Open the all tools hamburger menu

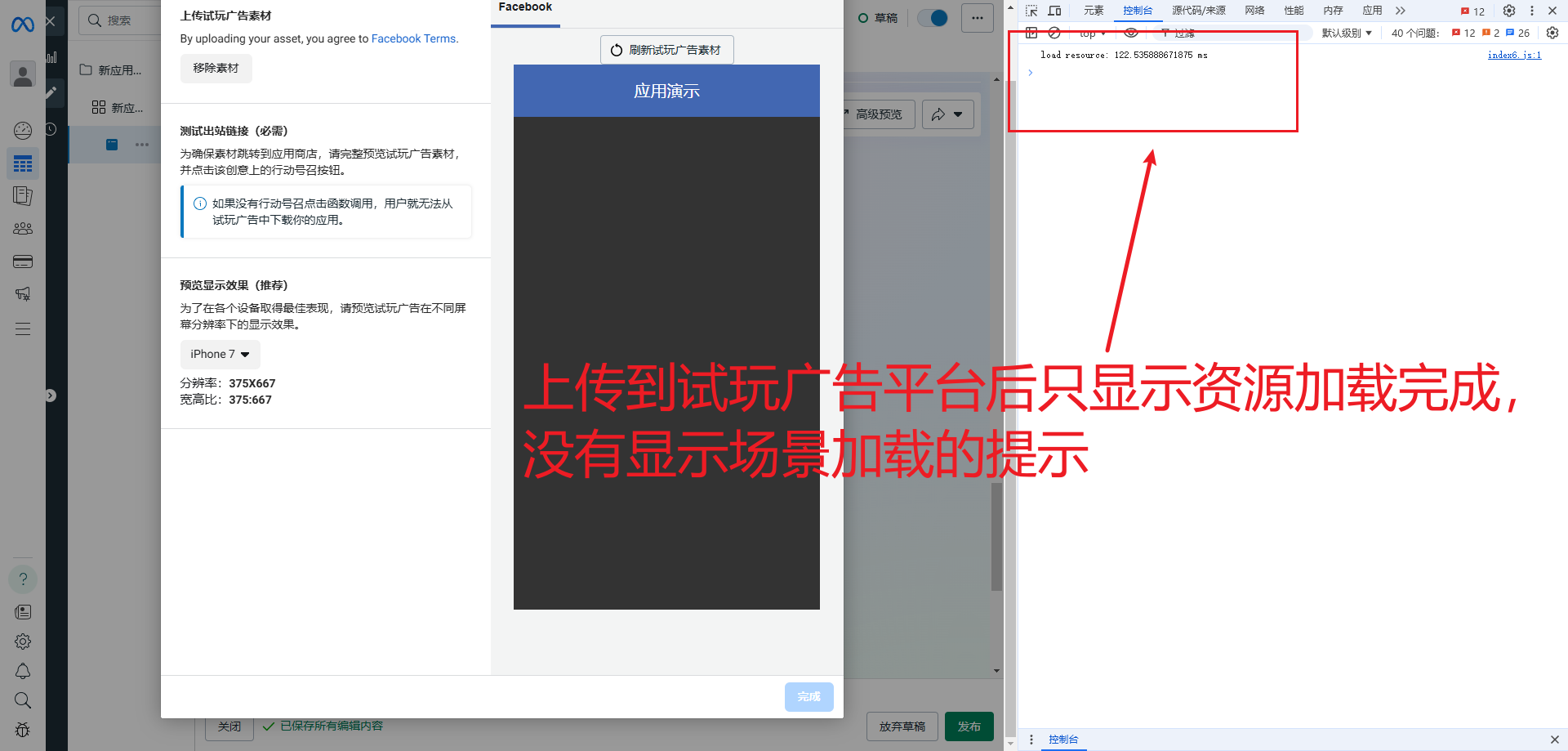[x=23, y=329]
